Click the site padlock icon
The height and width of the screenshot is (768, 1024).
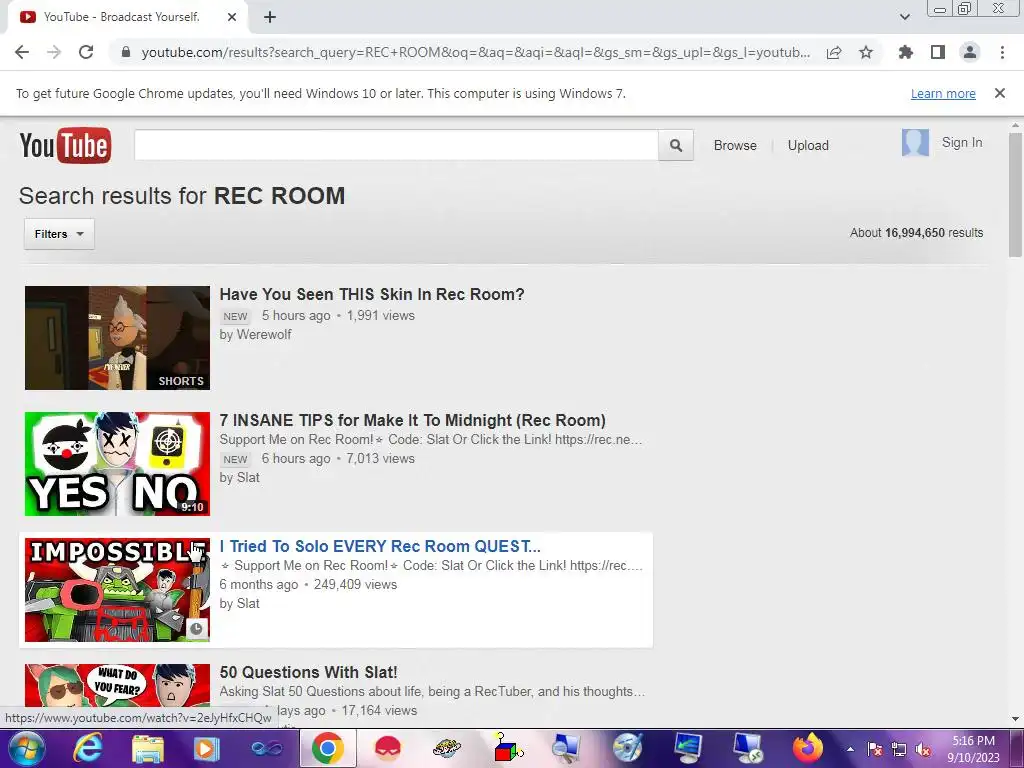126,52
